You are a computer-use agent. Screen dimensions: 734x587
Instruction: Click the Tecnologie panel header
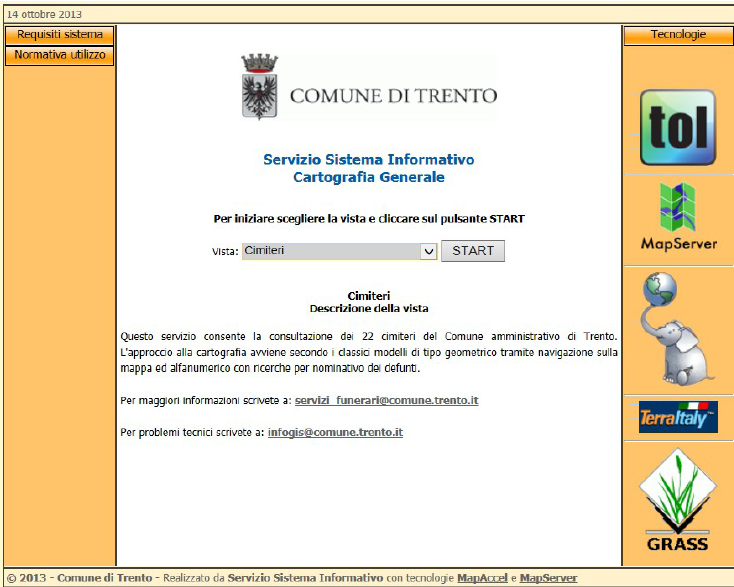click(x=678, y=35)
